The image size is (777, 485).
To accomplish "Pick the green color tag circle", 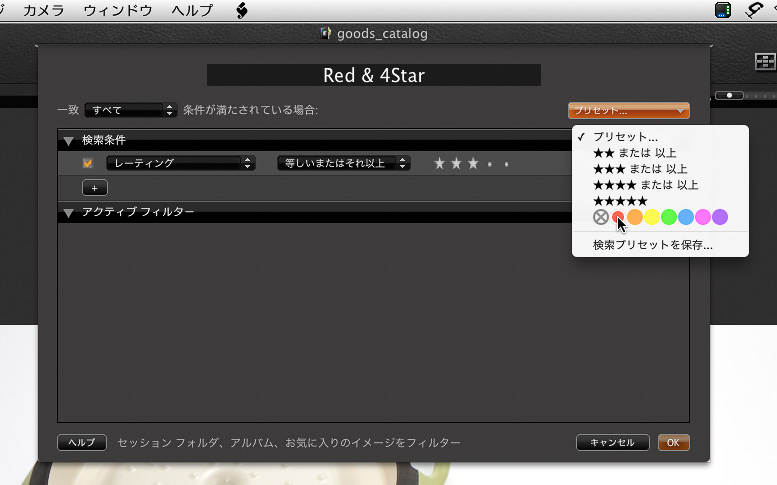I will click(669, 217).
